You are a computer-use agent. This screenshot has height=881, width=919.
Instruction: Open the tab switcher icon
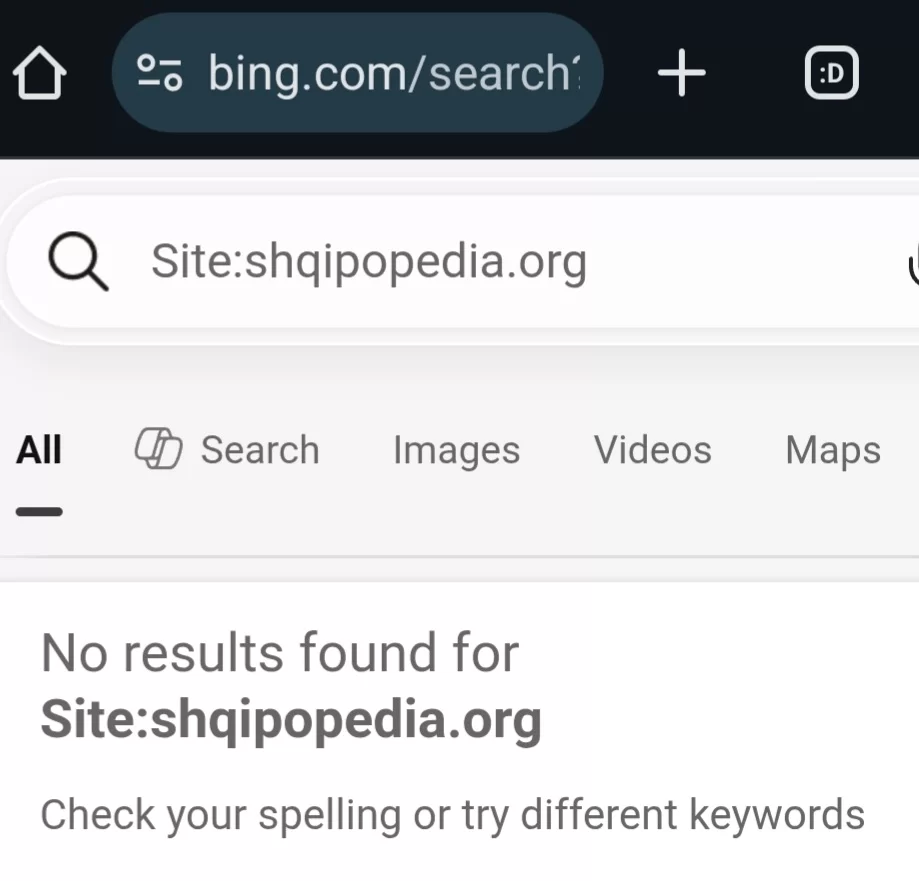coord(831,74)
